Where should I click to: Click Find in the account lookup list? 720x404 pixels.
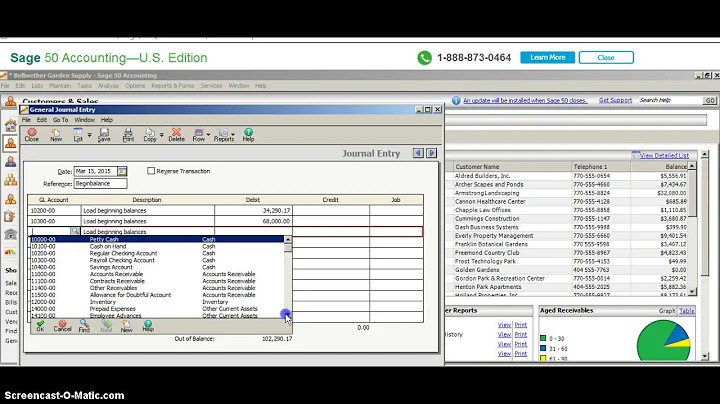click(84, 326)
